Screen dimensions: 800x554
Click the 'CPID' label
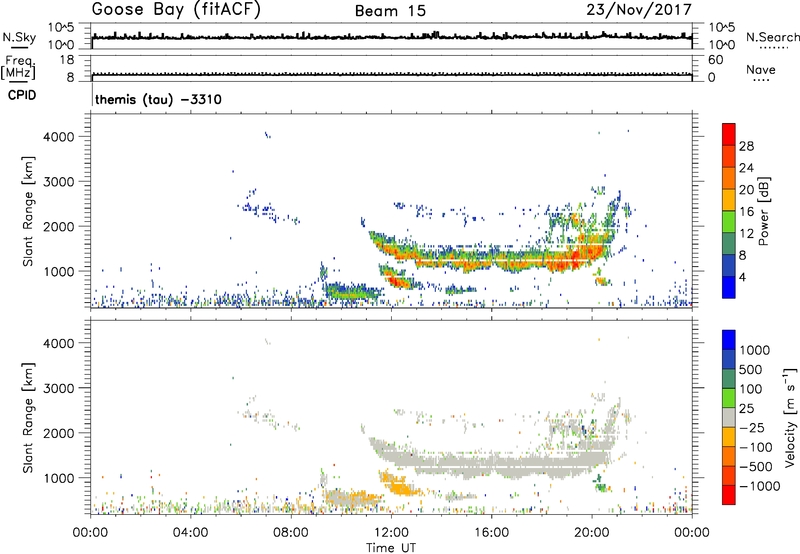22,95
